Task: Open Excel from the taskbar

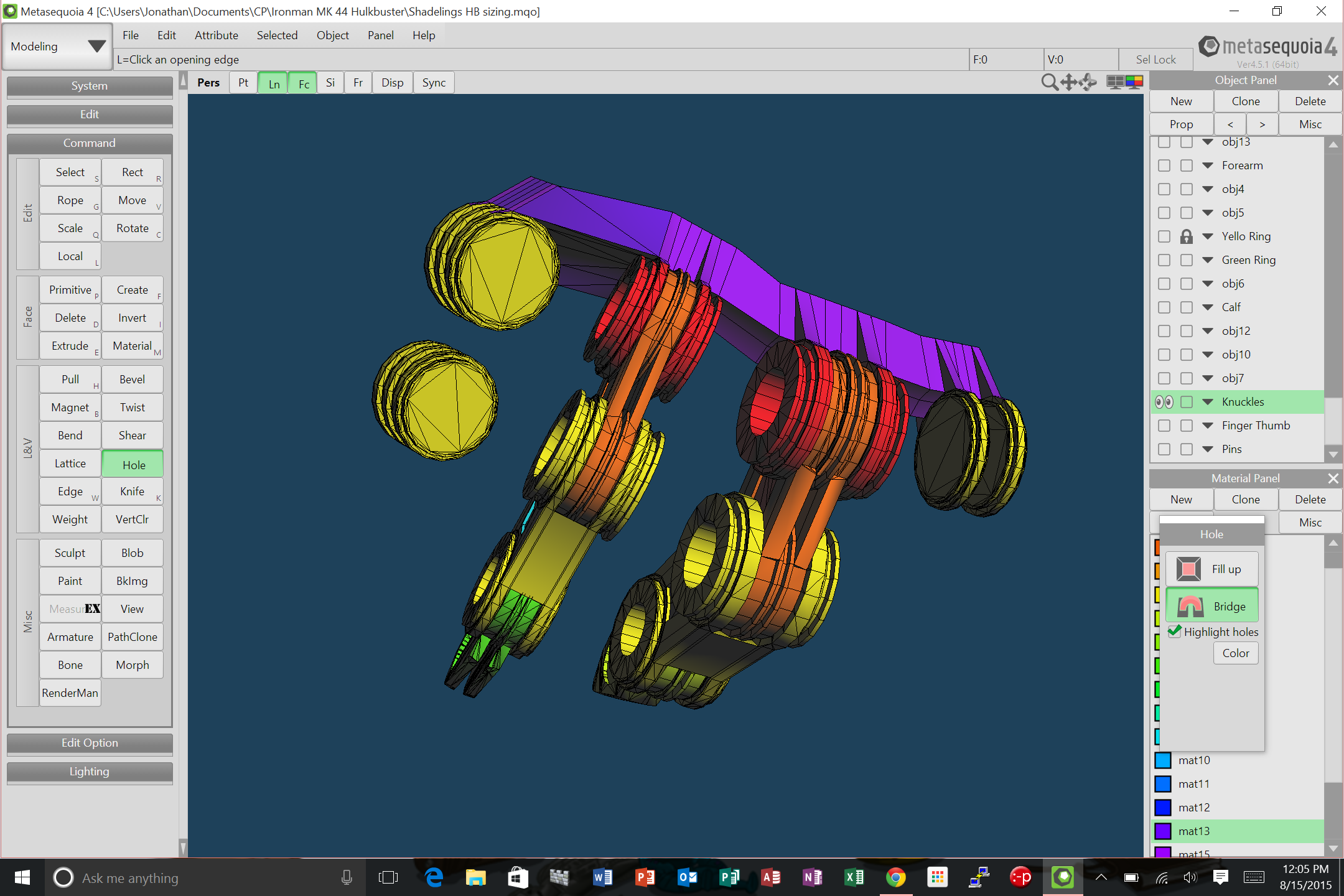Action: click(x=854, y=877)
